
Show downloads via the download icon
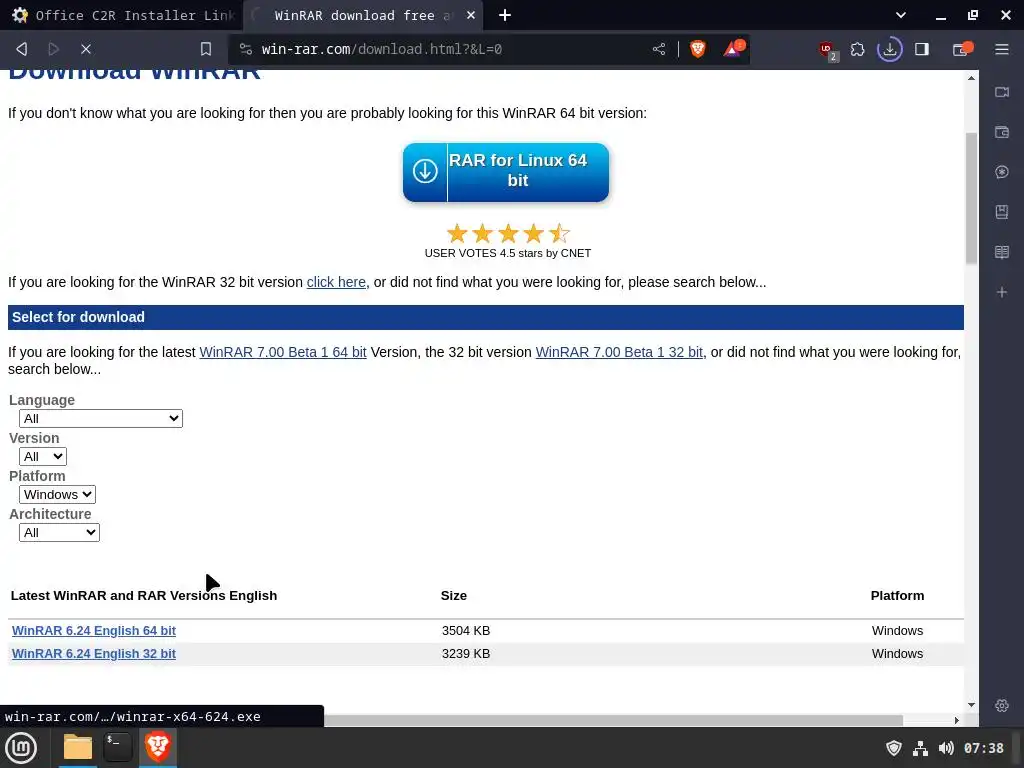click(889, 49)
